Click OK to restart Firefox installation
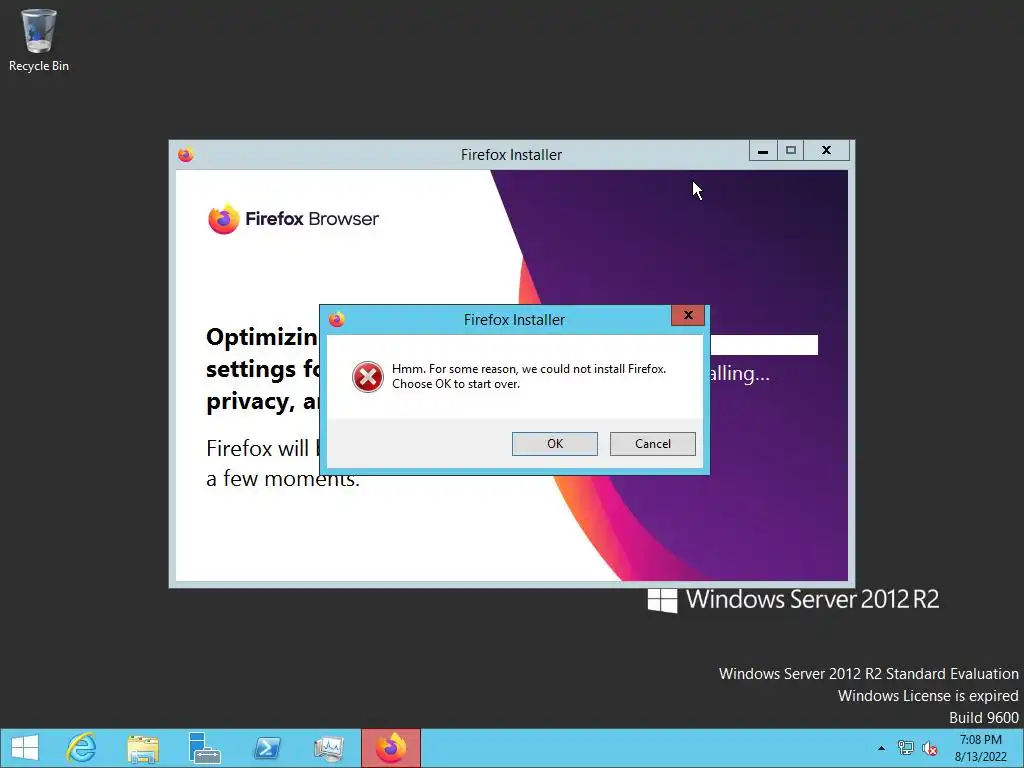Screen dimensions: 1024x768 pyautogui.click(x=554, y=443)
